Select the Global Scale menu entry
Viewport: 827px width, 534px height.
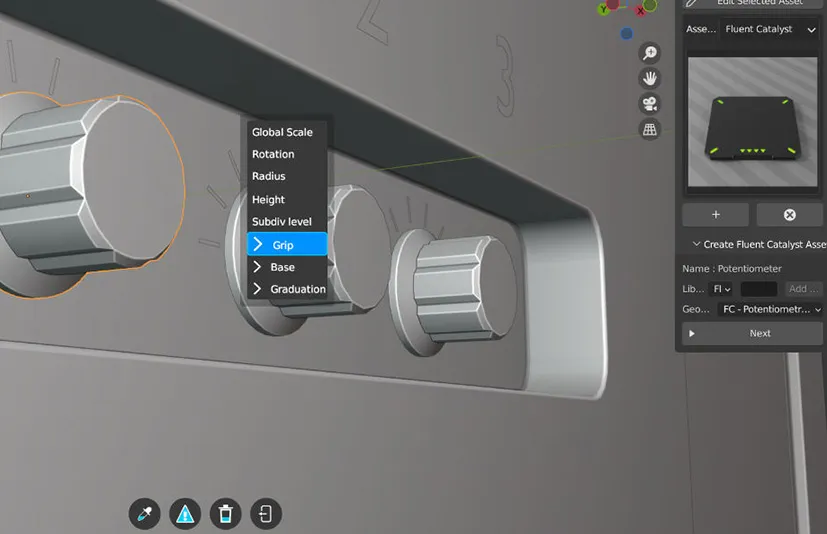(x=282, y=132)
